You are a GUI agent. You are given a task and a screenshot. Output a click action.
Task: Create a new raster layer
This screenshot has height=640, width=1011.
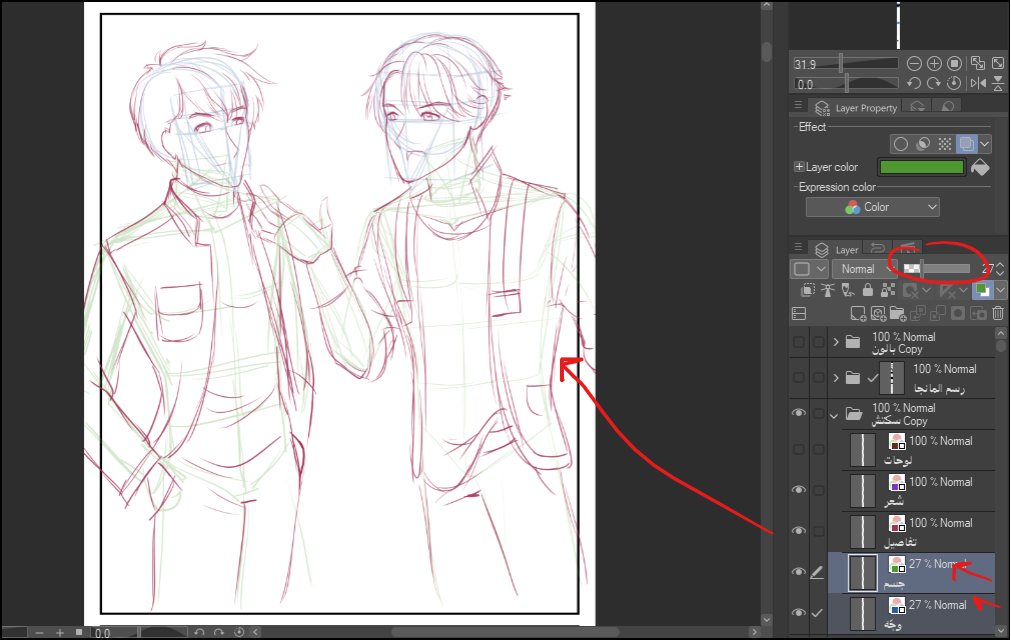coord(858,314)
